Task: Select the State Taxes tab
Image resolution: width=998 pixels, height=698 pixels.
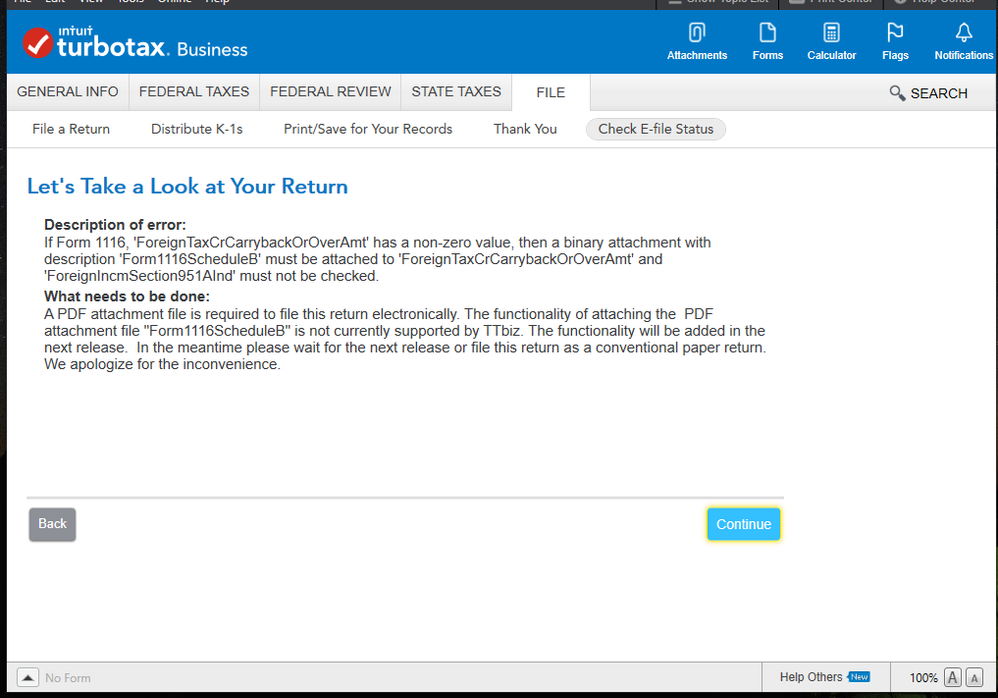Action: (456, 92)
